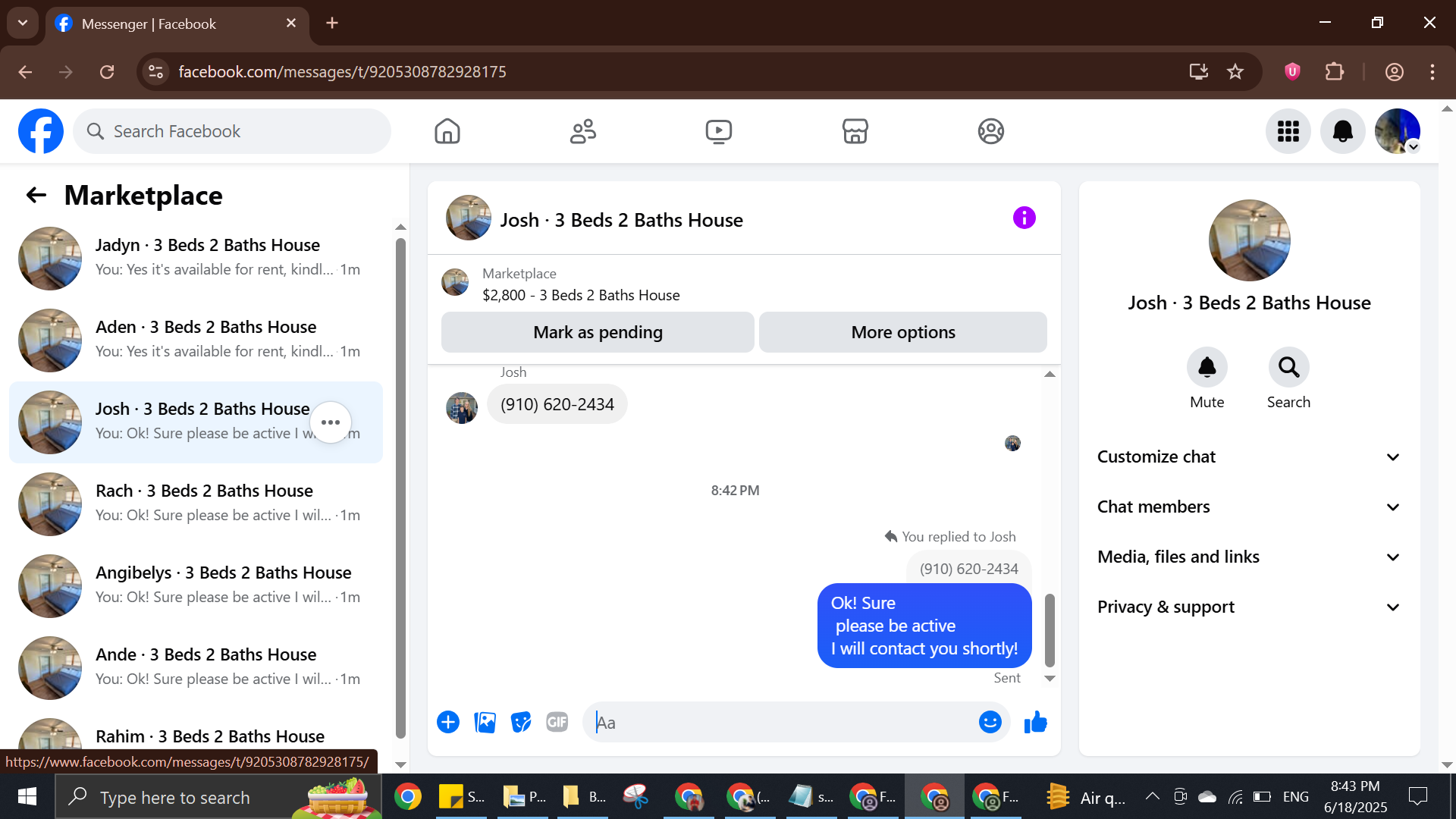1456x819 pixels.
Task: Choose a GIF in composer
Action: pos(557,722)
